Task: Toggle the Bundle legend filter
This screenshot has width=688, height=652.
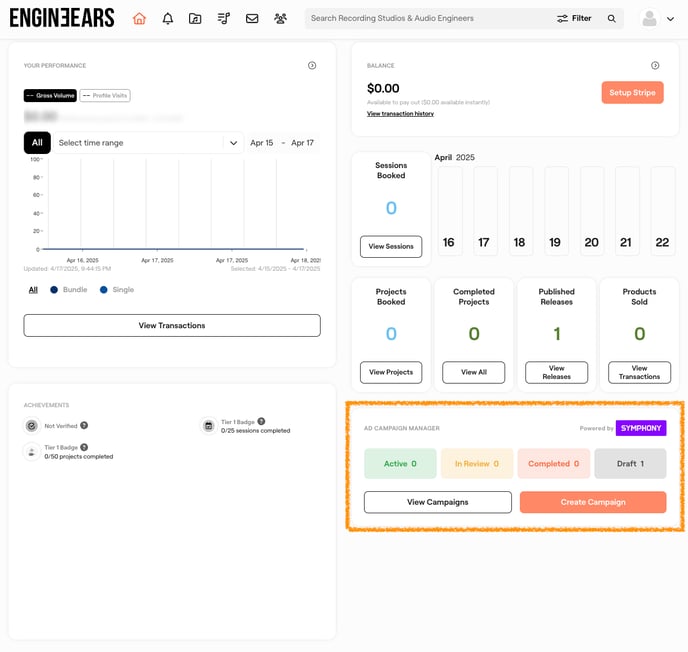Action: (x=68, y=290)
